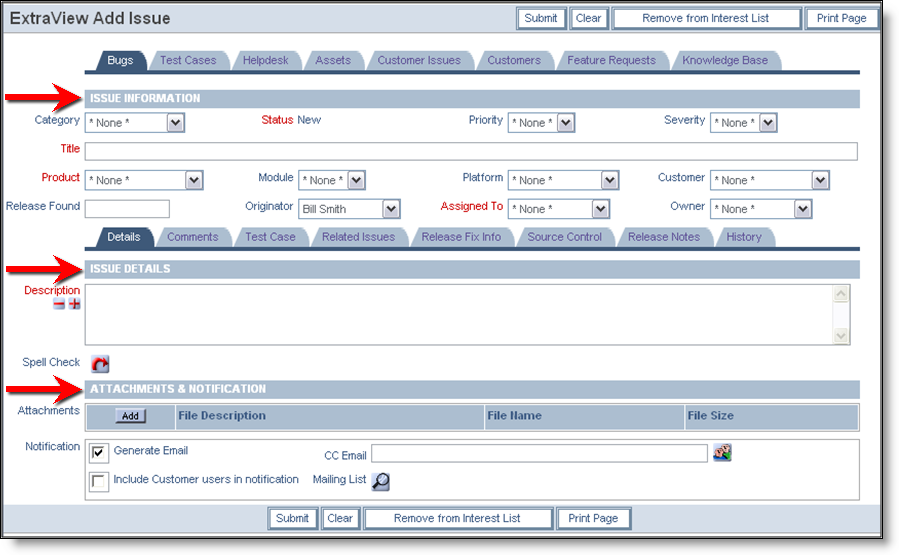This screenshot has height=555, width=899.
Task: Change the Originator dropdown from Bill Smith
Action: point(349,209)
